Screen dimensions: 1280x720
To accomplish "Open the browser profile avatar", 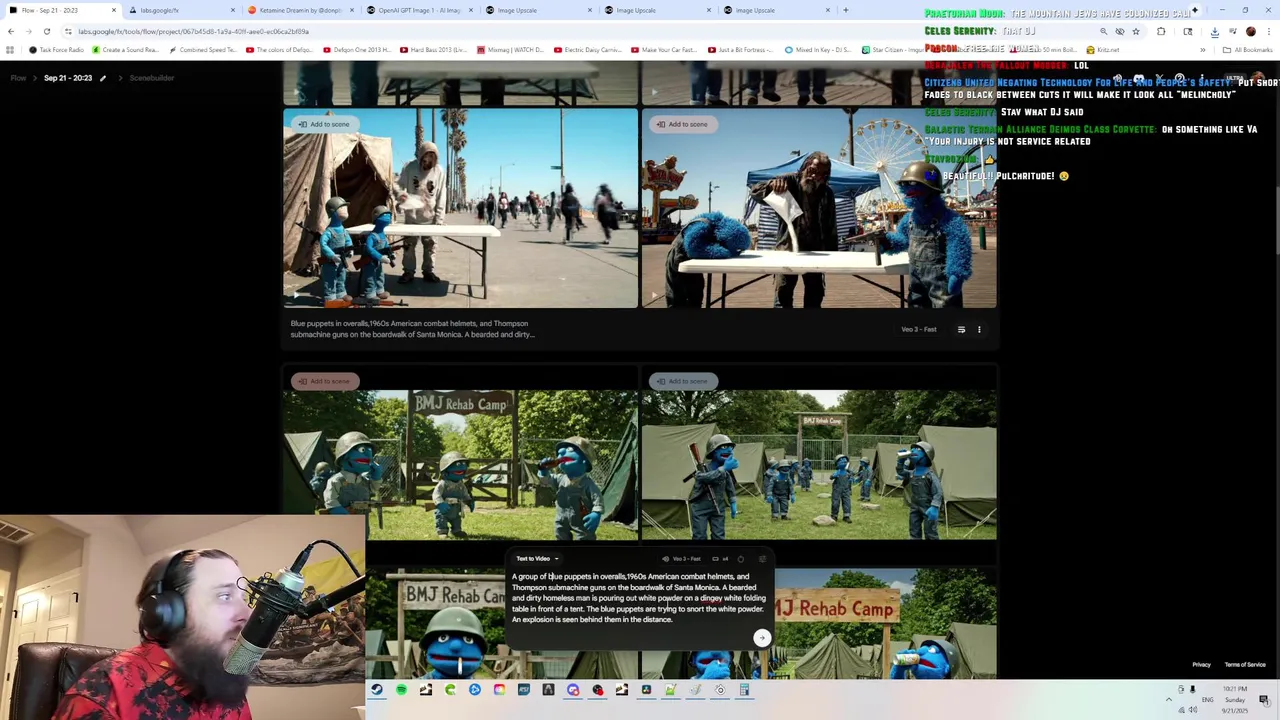I will (1250, 31).
